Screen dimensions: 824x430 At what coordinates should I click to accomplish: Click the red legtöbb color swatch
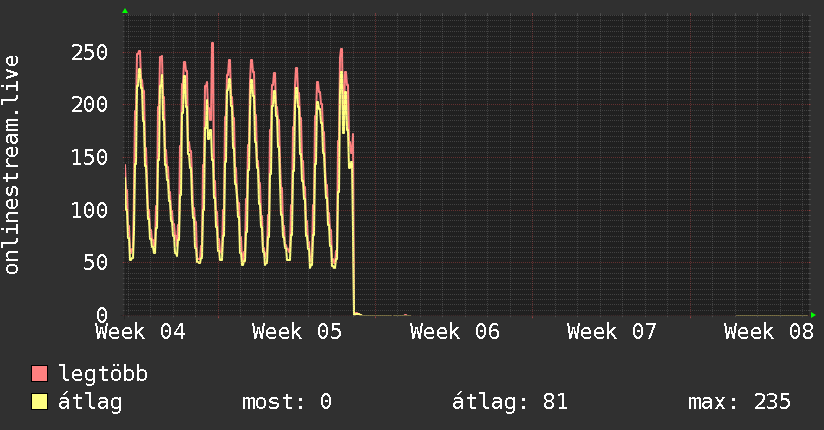coord(40,374)
